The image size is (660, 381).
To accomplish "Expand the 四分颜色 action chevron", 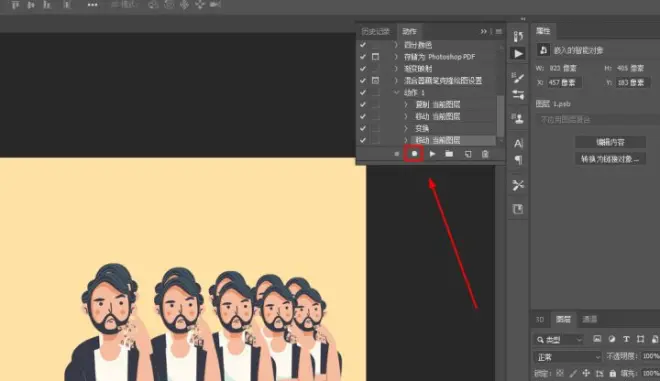I will 396,45.
